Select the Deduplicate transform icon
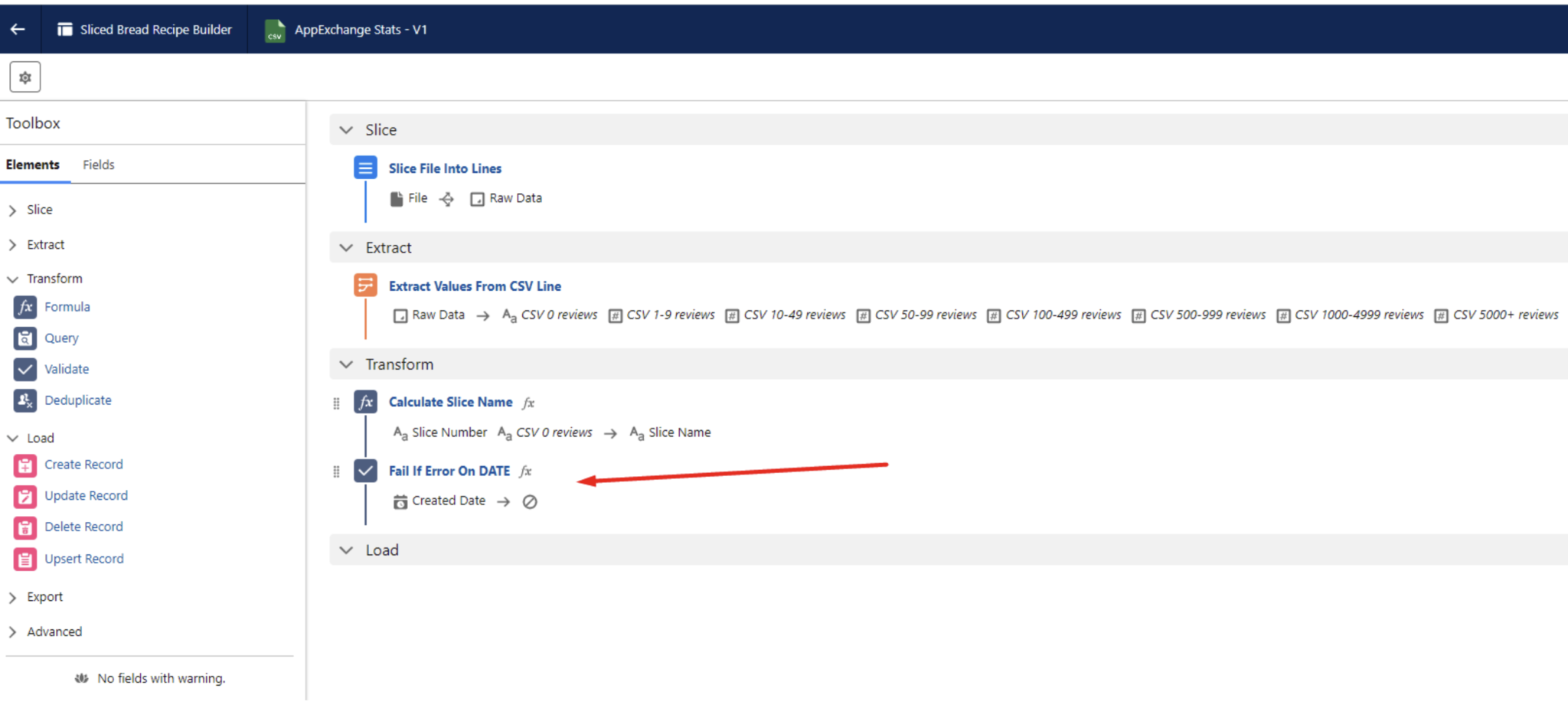The width and height of the screenshot is (1568, 721). tap(24, 400)
